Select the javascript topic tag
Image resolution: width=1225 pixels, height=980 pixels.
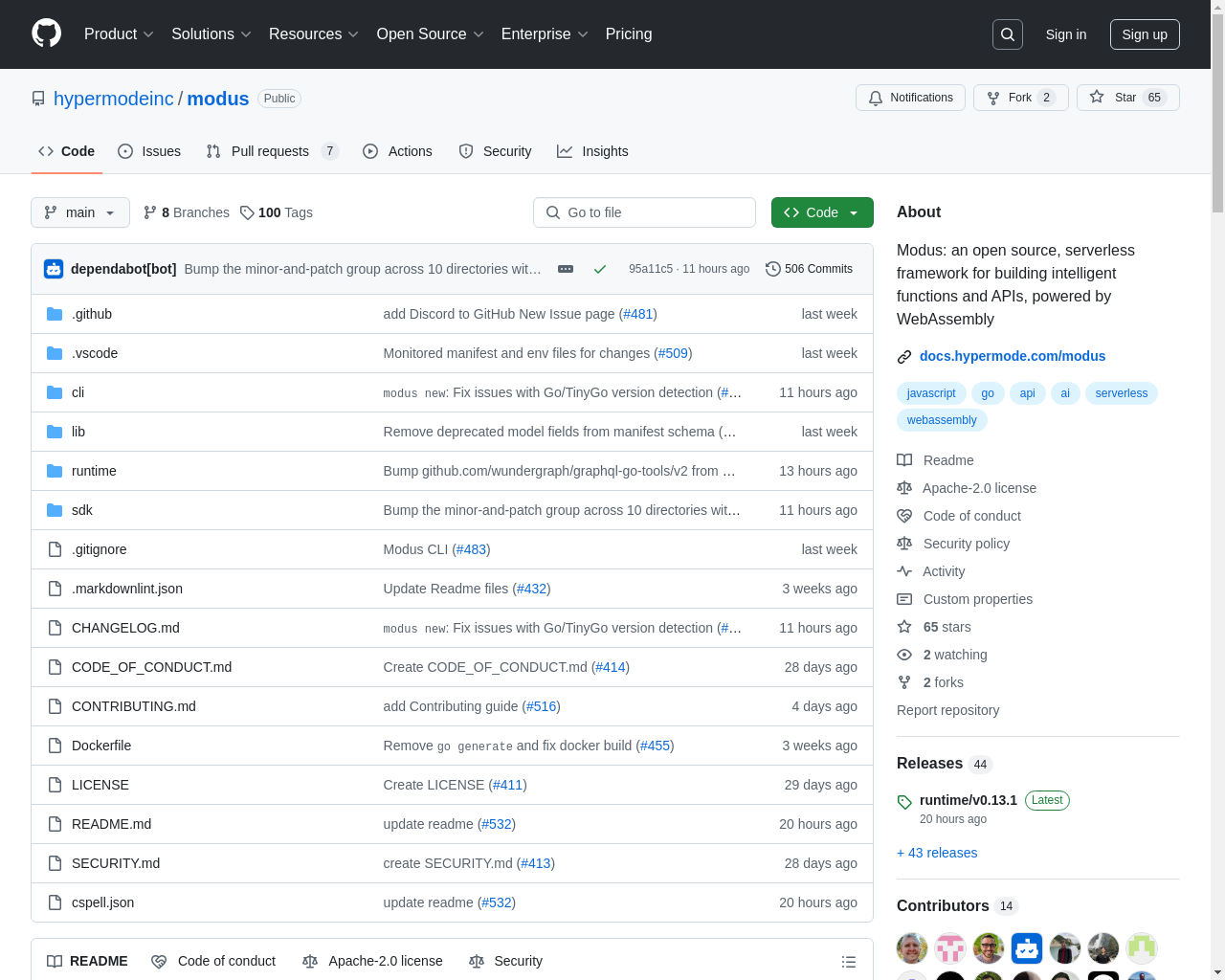click(931, 393)
